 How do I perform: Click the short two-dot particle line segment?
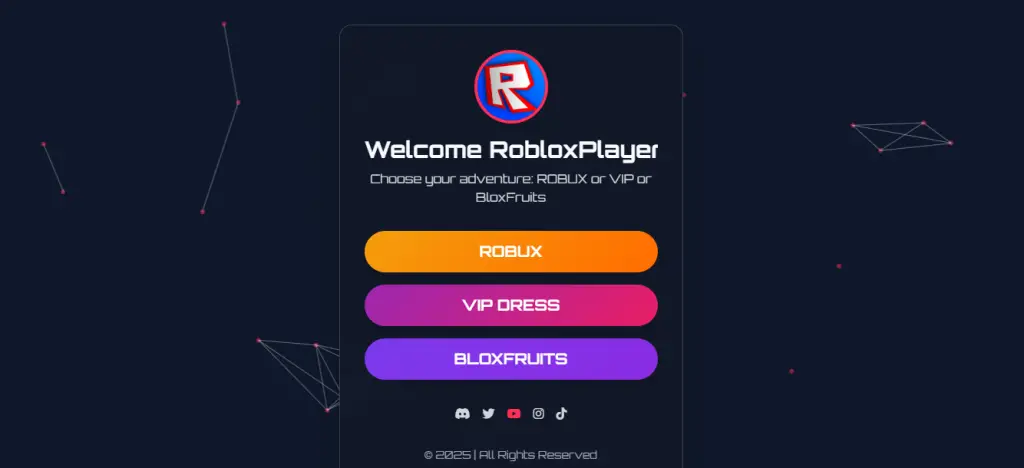(x=53, y=168)
